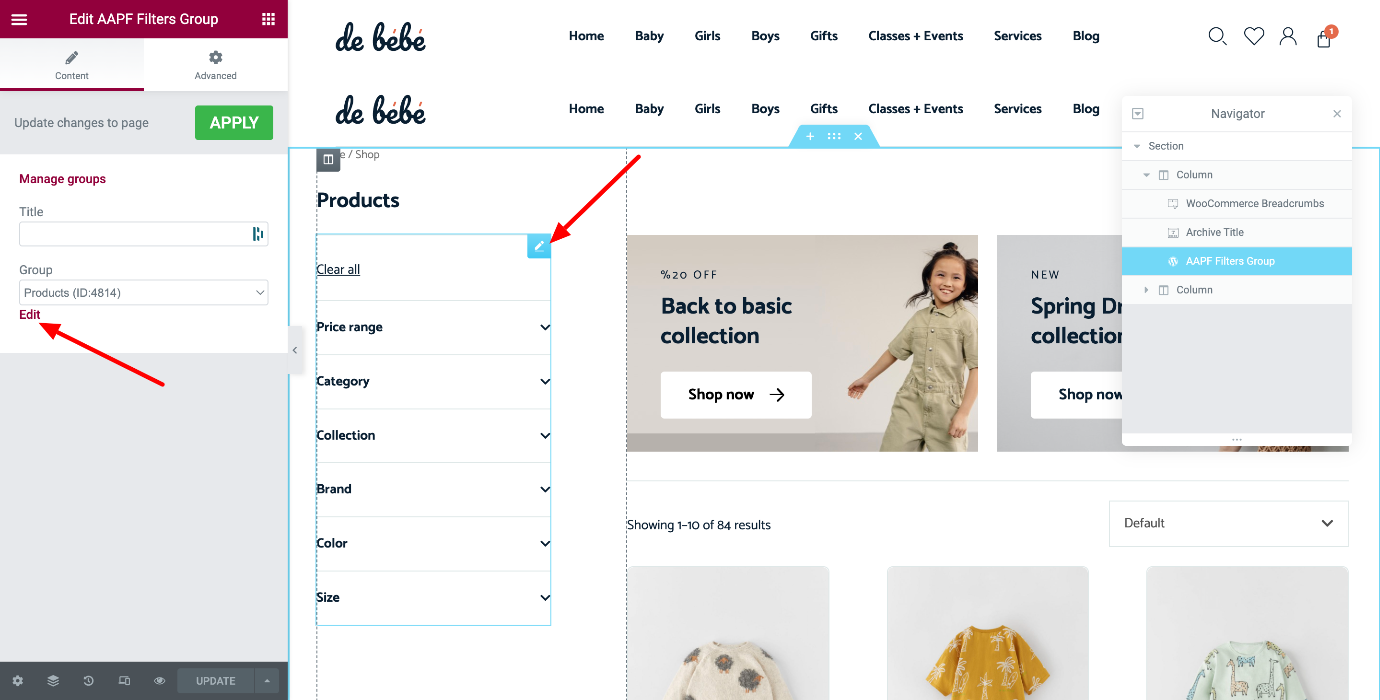The width and height of the screenshot is (1380, 700).
Task: Open wishlist heart icon in header
Action: pos(1254,36)
